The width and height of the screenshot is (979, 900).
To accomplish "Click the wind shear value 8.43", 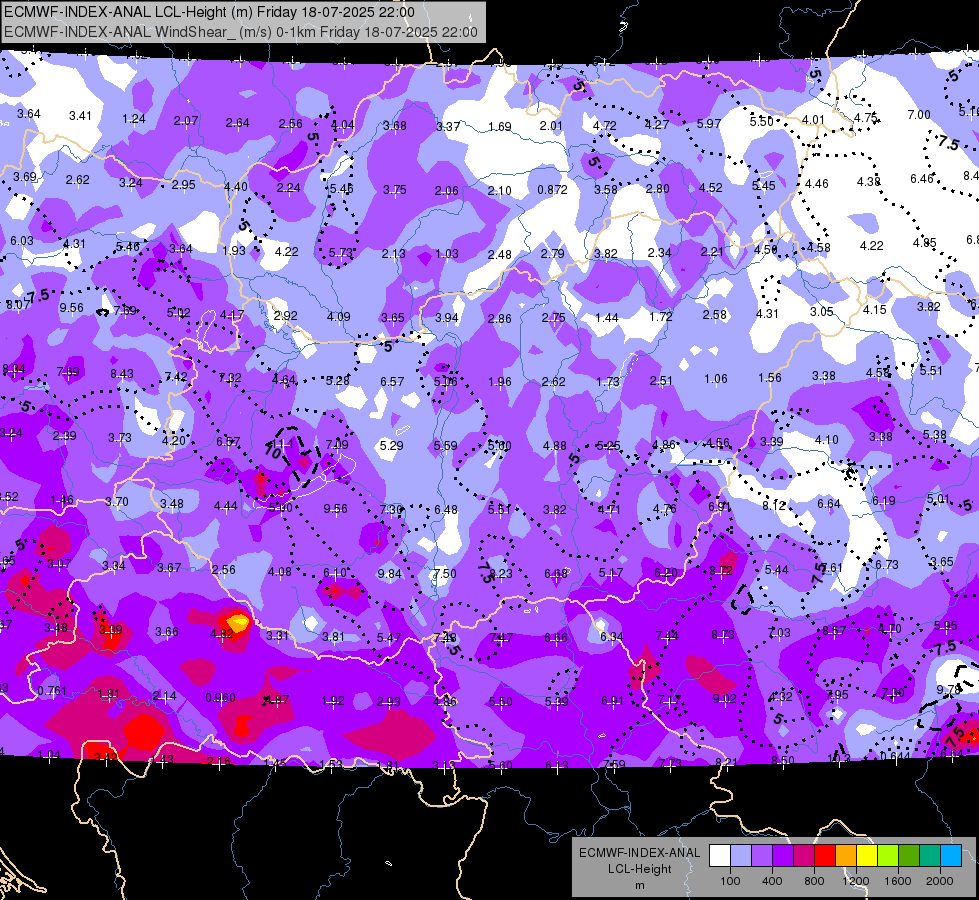I will [122, 373].
